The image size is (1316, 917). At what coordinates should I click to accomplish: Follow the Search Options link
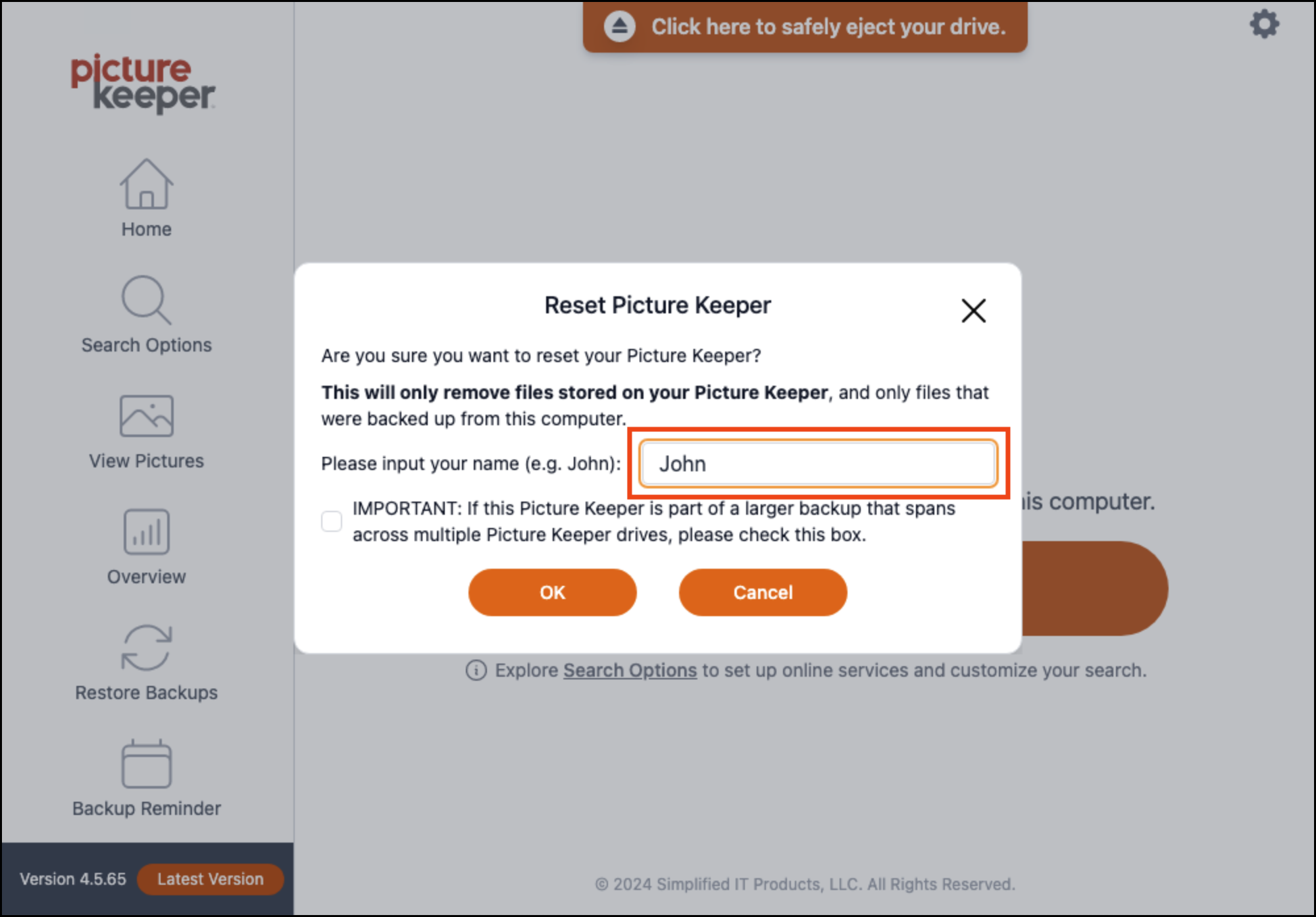click(630, 670)
